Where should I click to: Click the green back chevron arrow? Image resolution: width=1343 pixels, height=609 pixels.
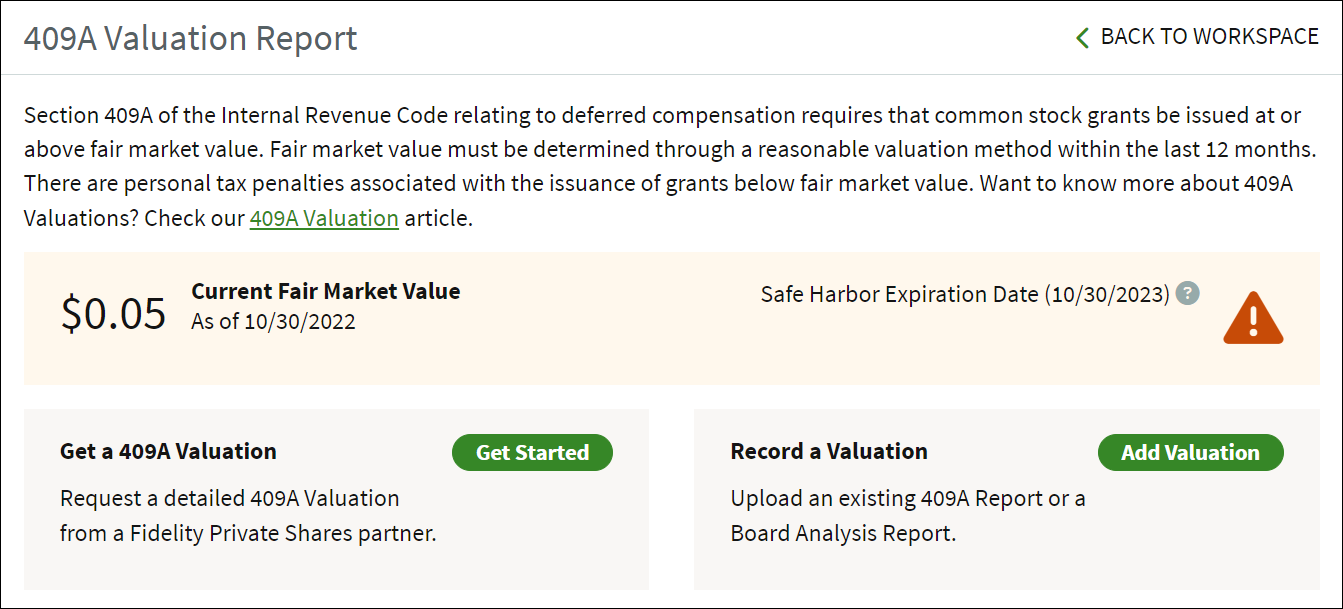(1081, 38)
